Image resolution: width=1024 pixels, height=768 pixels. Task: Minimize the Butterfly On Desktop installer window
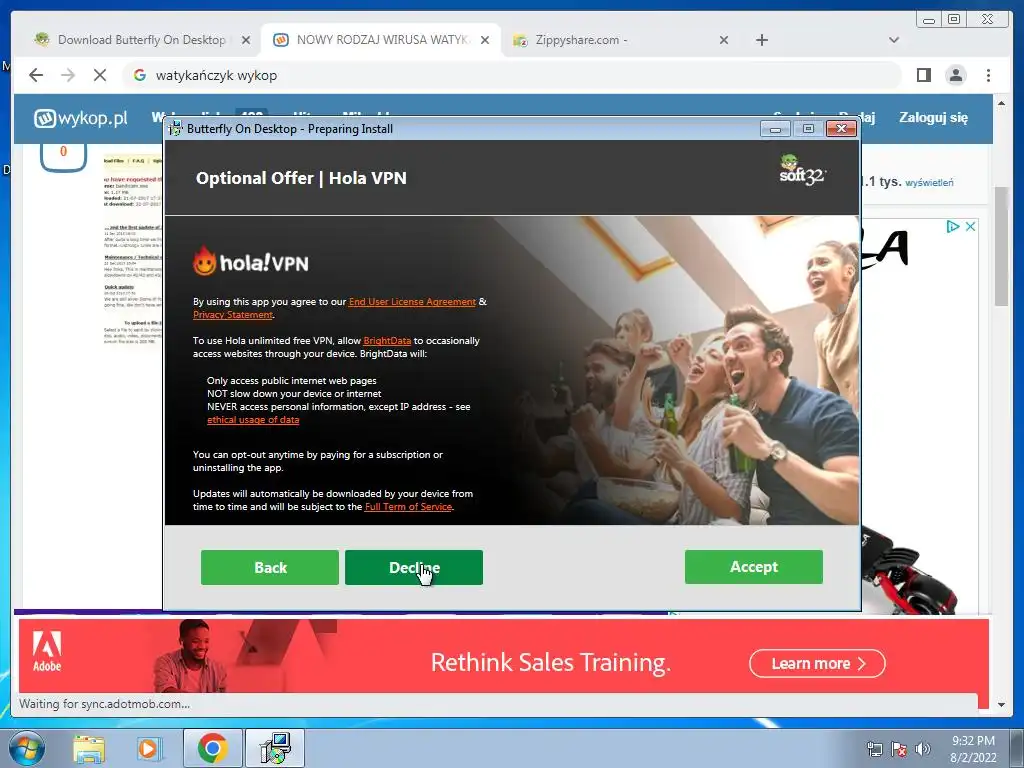coord(775,129)
